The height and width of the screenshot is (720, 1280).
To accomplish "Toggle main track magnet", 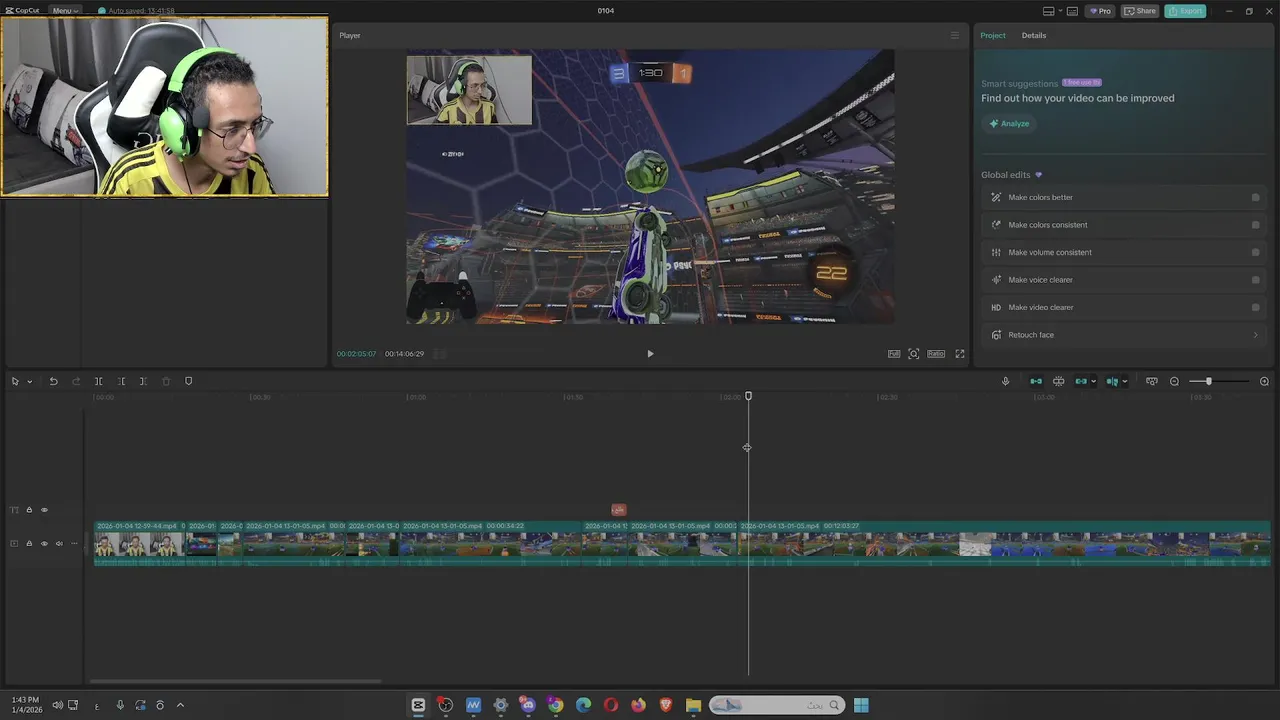I will point(1036,381).
